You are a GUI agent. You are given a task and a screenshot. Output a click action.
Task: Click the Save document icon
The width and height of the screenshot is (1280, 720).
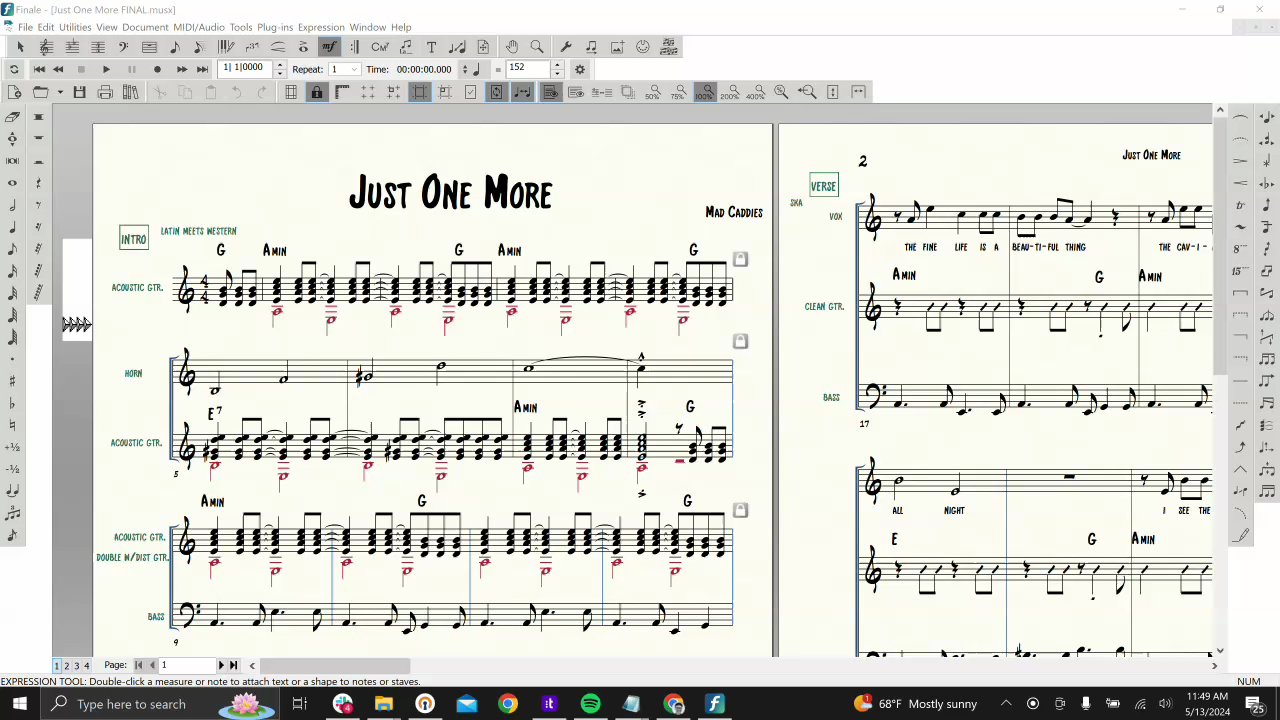pos(79,92)
